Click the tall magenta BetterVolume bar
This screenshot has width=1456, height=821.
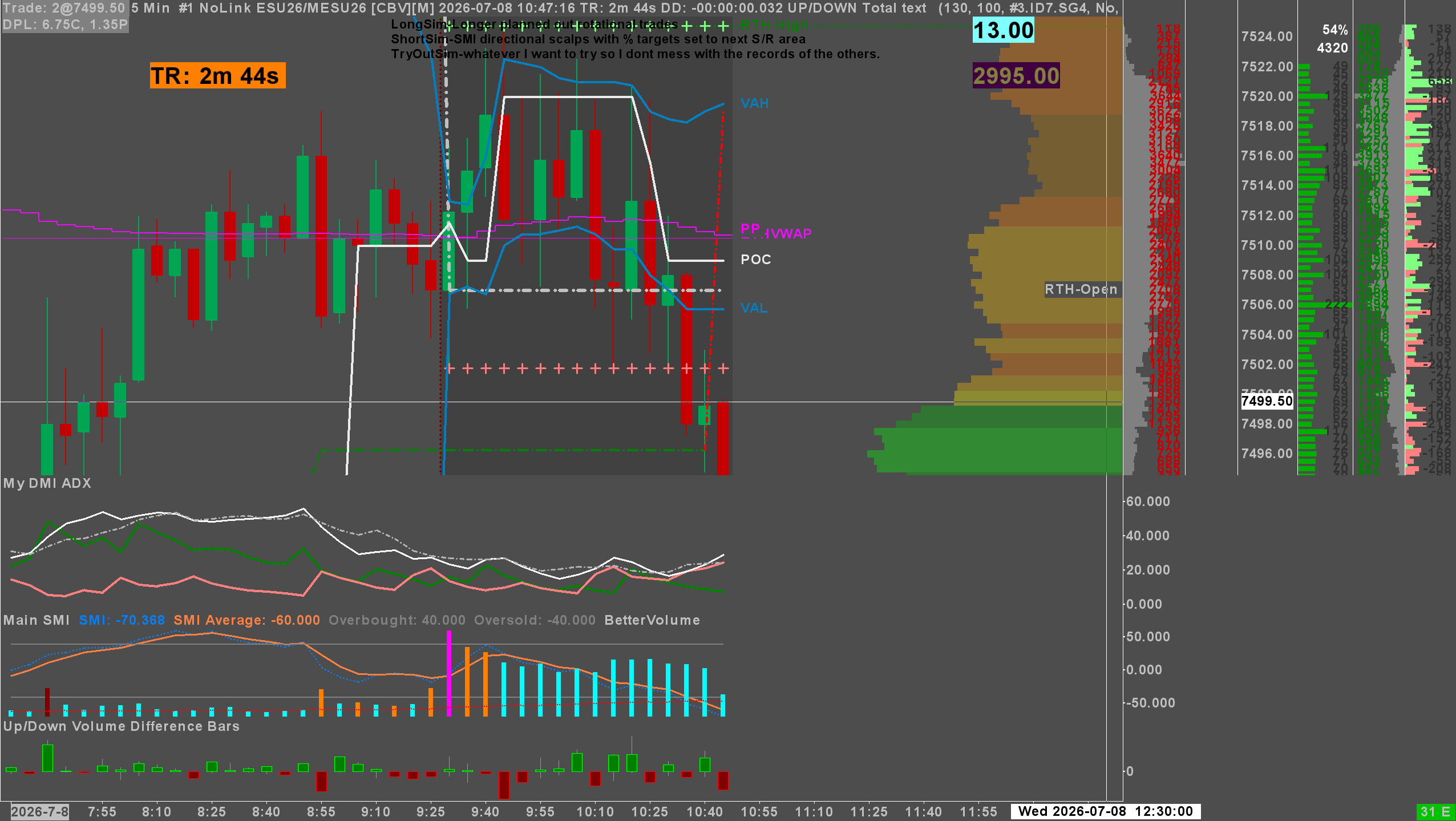(x=449, y=673)
